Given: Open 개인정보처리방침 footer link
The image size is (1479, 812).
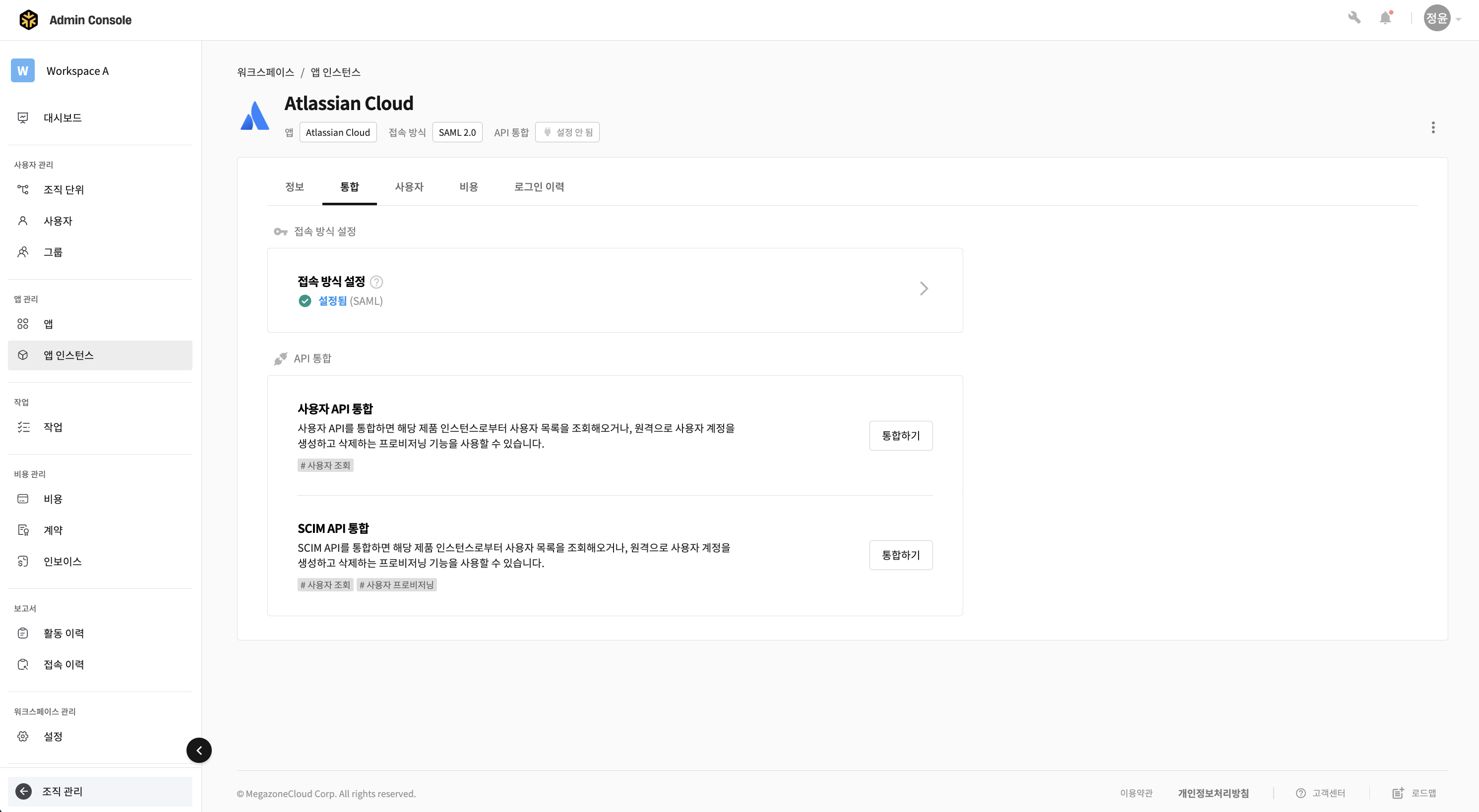Looking at the screenshot, I should coord(1213,793).
